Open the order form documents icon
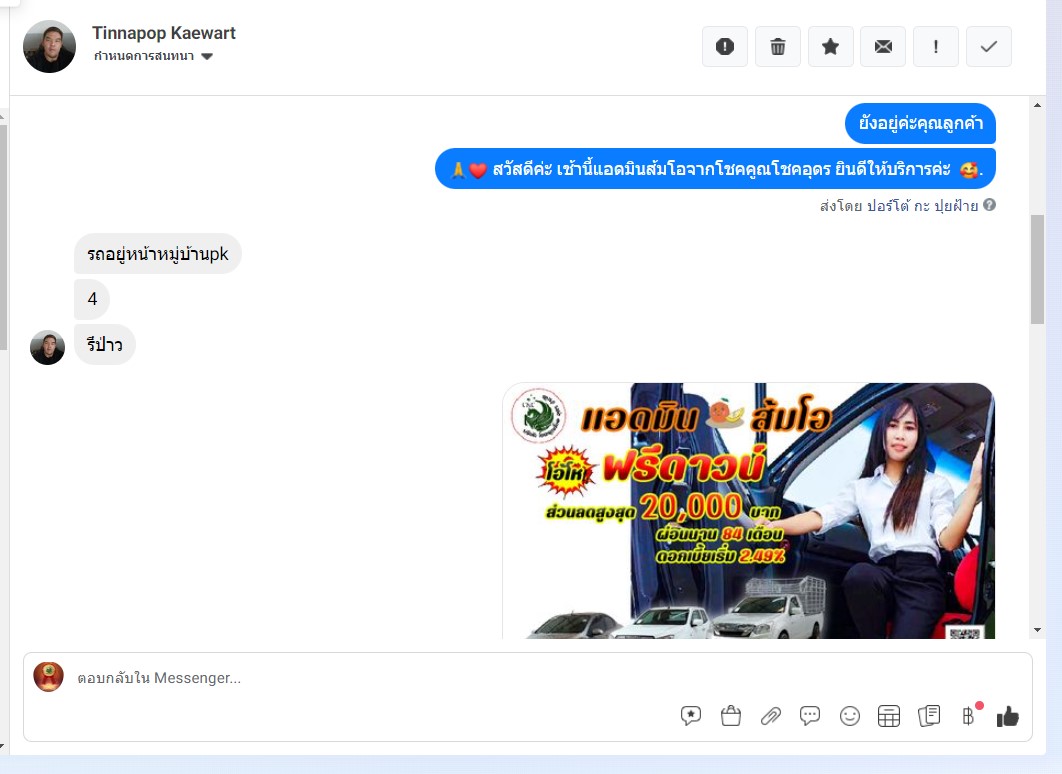 tap(929, 716)
